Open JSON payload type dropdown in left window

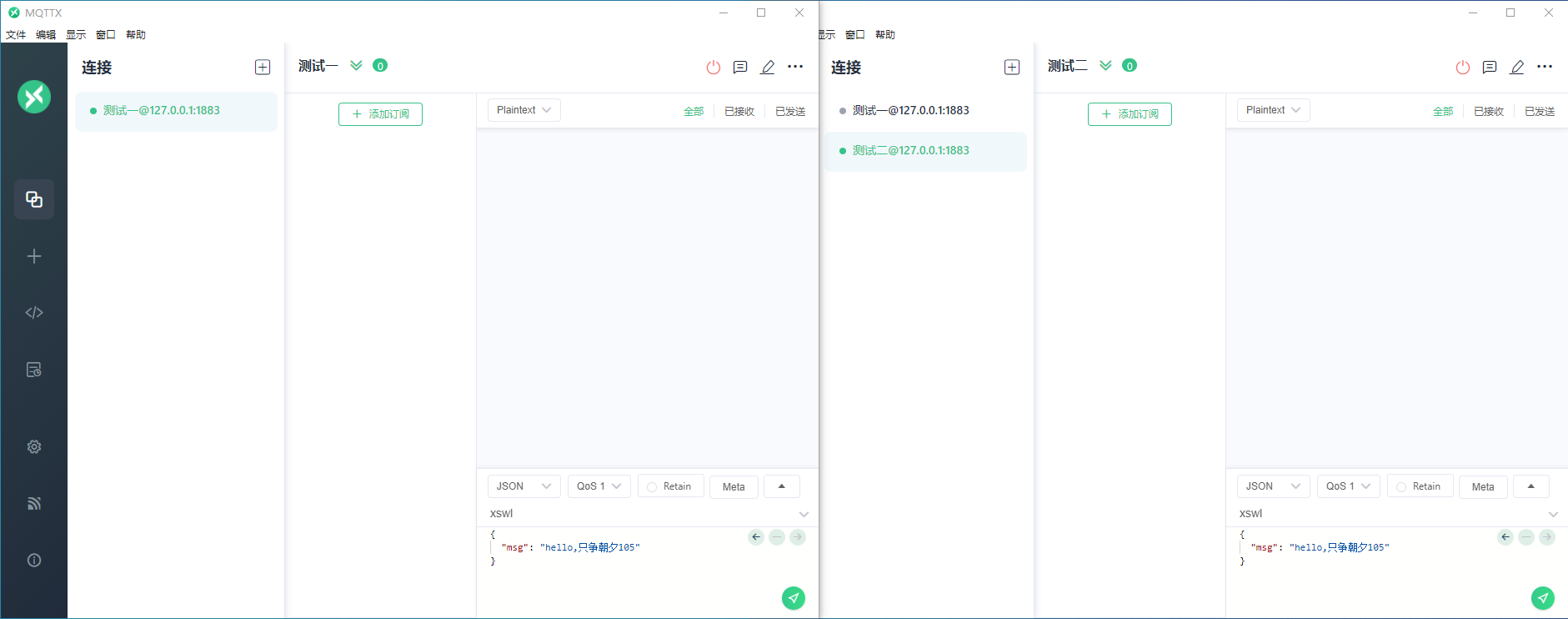coord(524,486)
